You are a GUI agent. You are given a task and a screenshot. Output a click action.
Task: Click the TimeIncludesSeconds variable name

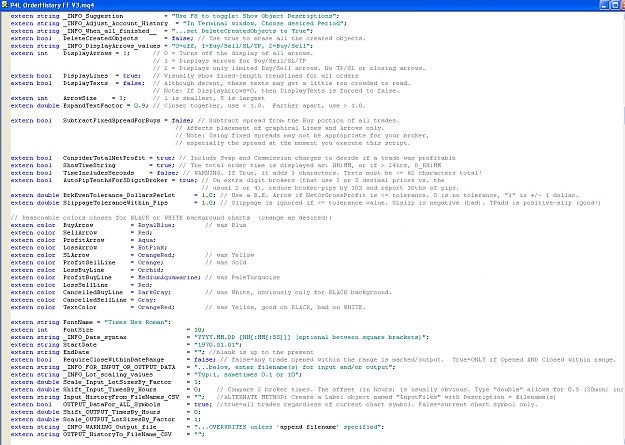[98, 173]
